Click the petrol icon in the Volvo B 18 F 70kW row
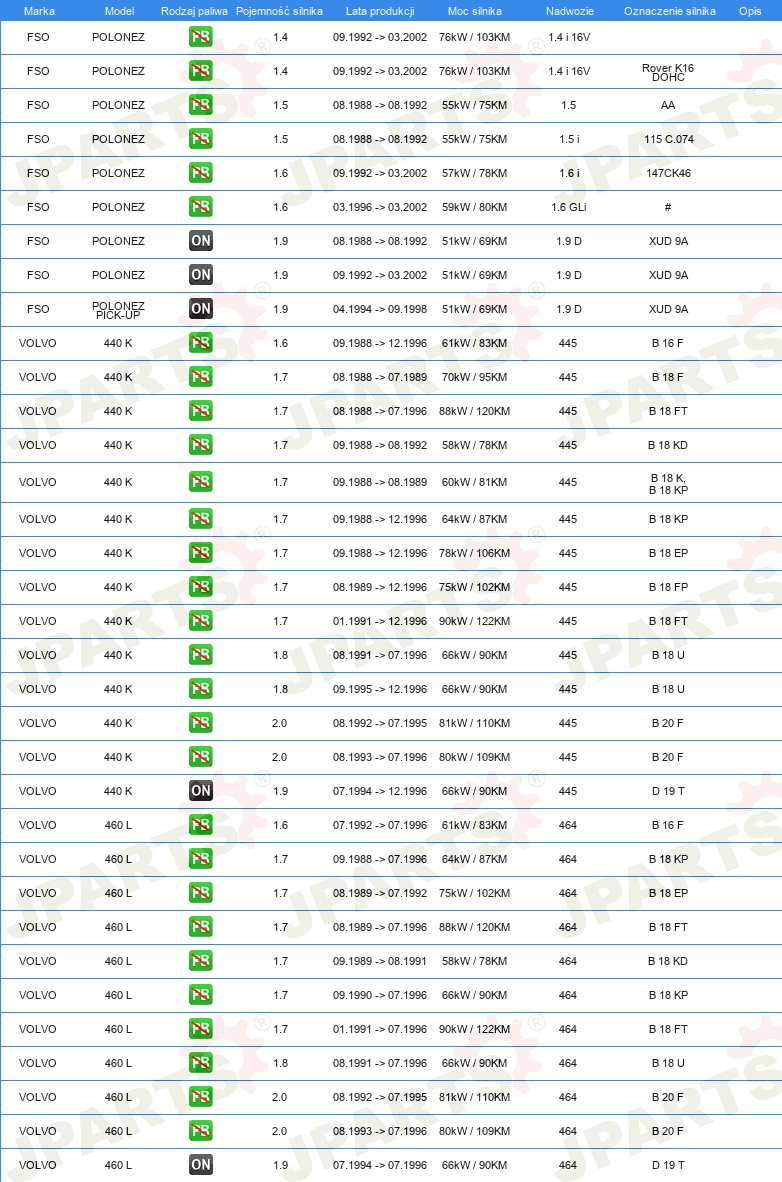 tap(201, 376)
